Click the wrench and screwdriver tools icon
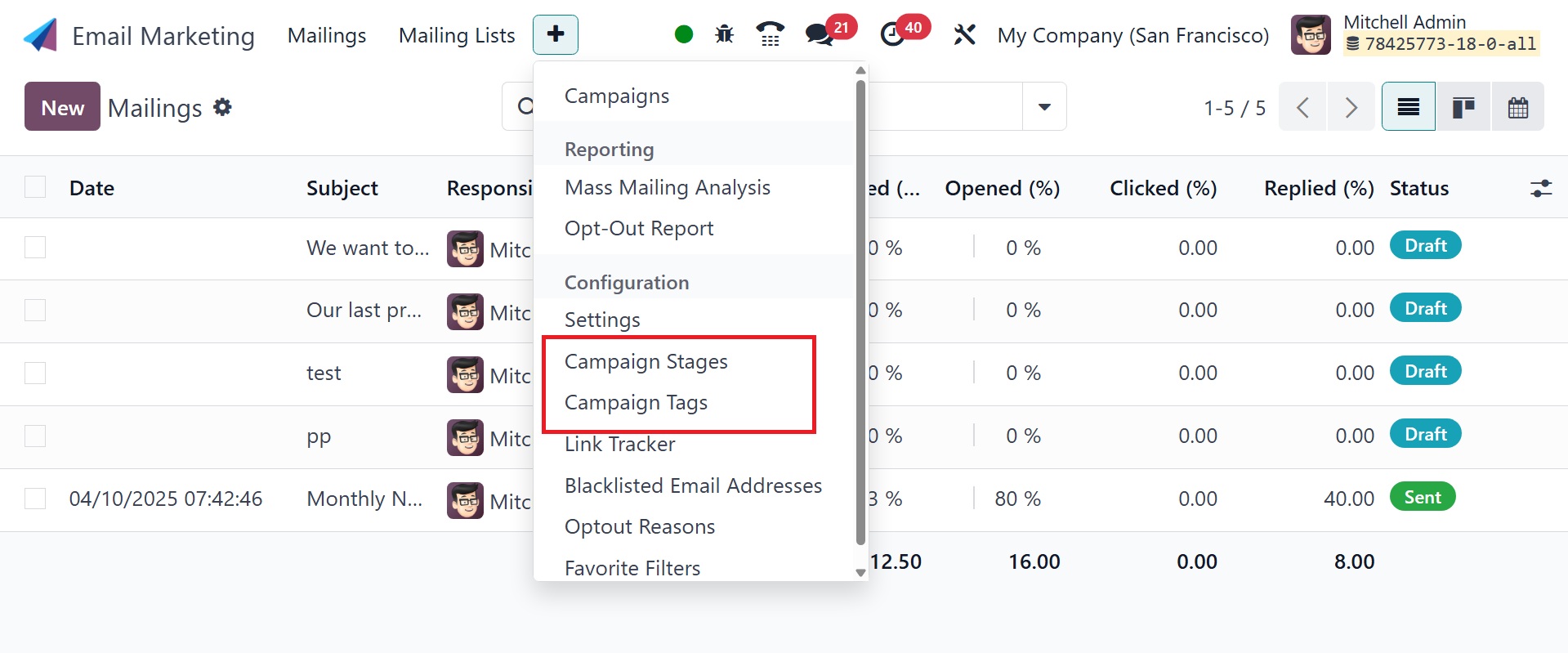 click(964, 34)
